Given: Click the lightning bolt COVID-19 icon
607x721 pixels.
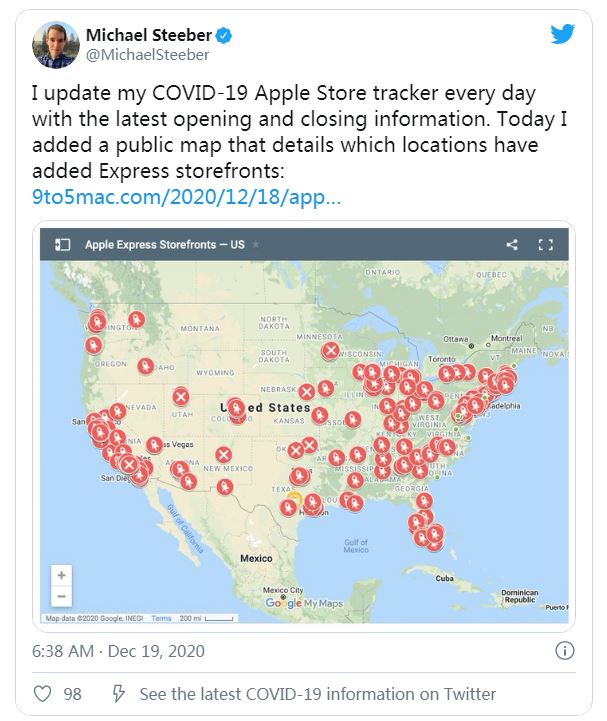Looking at the screenshot, I should [119, 693].
